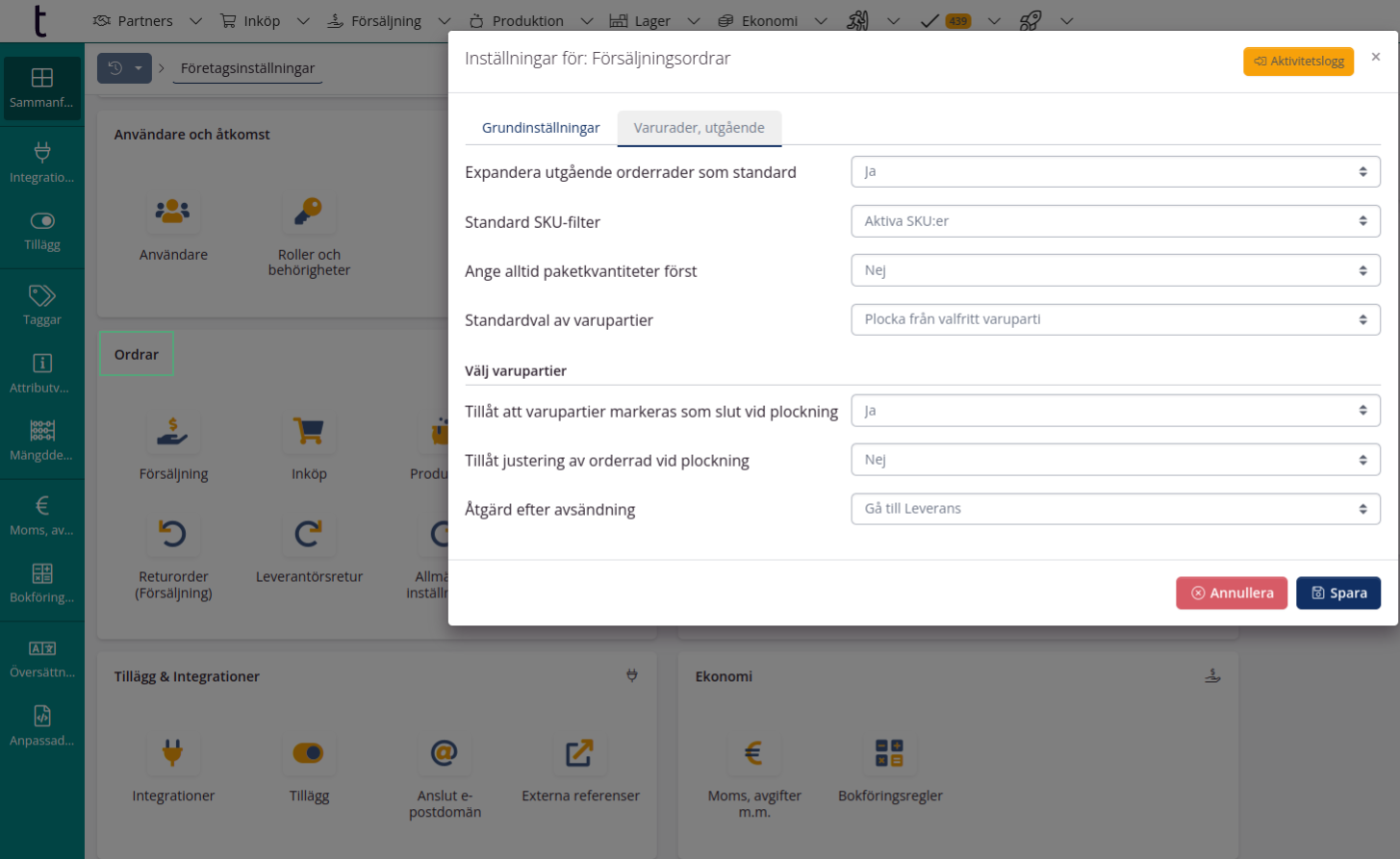Open Standard SKU-filter dropdown
Screen dimensions: 1400x859
click(x=1115, y=221)
